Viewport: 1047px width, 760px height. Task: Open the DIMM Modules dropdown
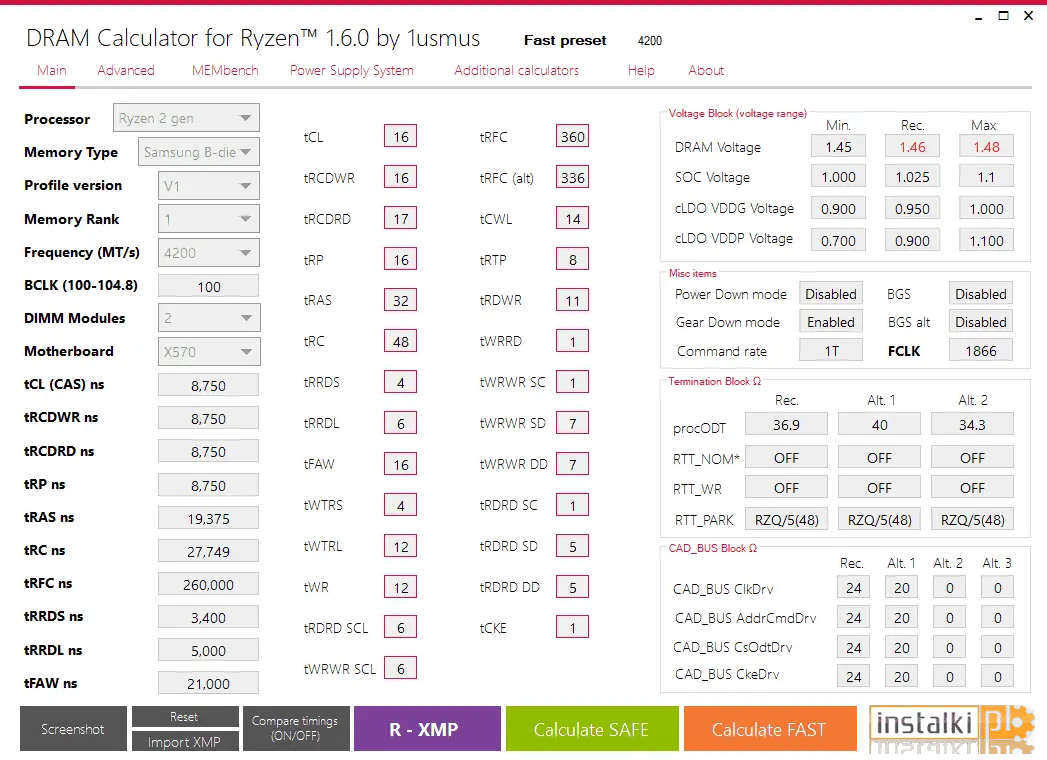[209, 319]
